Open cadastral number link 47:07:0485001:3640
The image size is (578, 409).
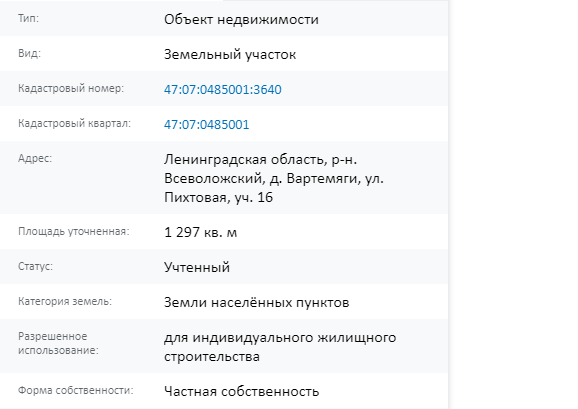[x=223, y=90]
